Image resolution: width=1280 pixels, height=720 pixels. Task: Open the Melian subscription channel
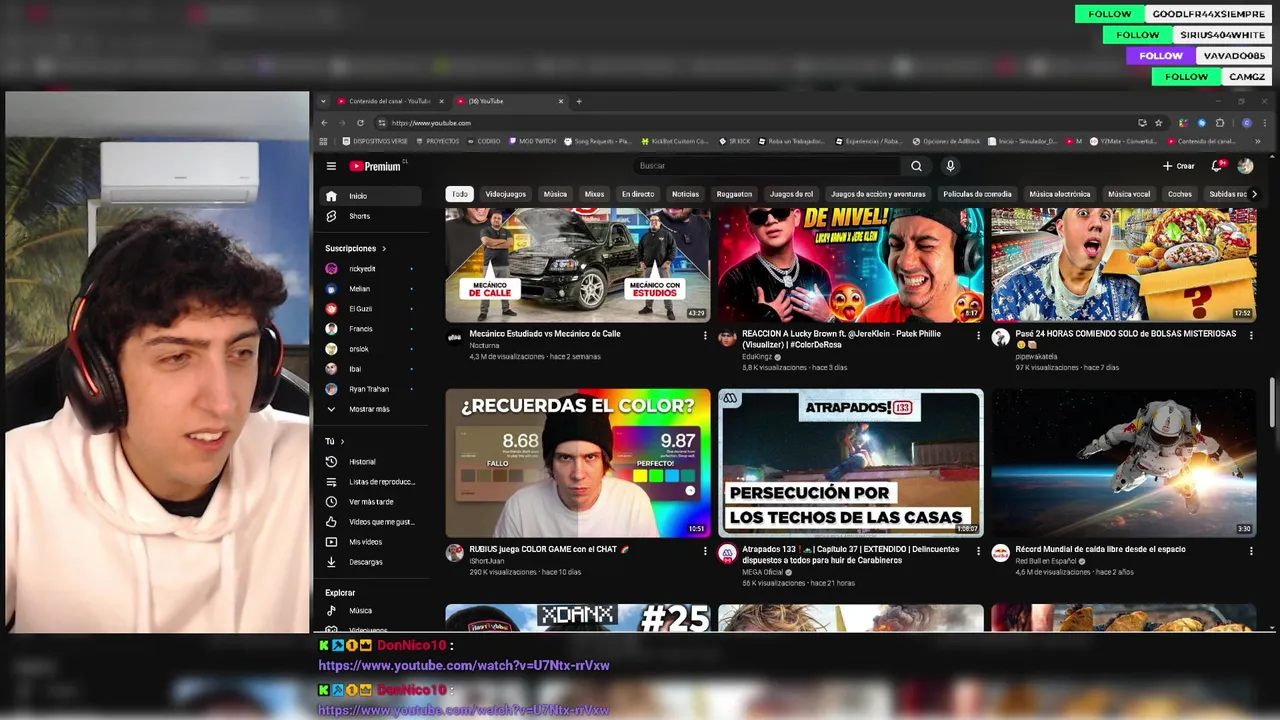(371, 289)
